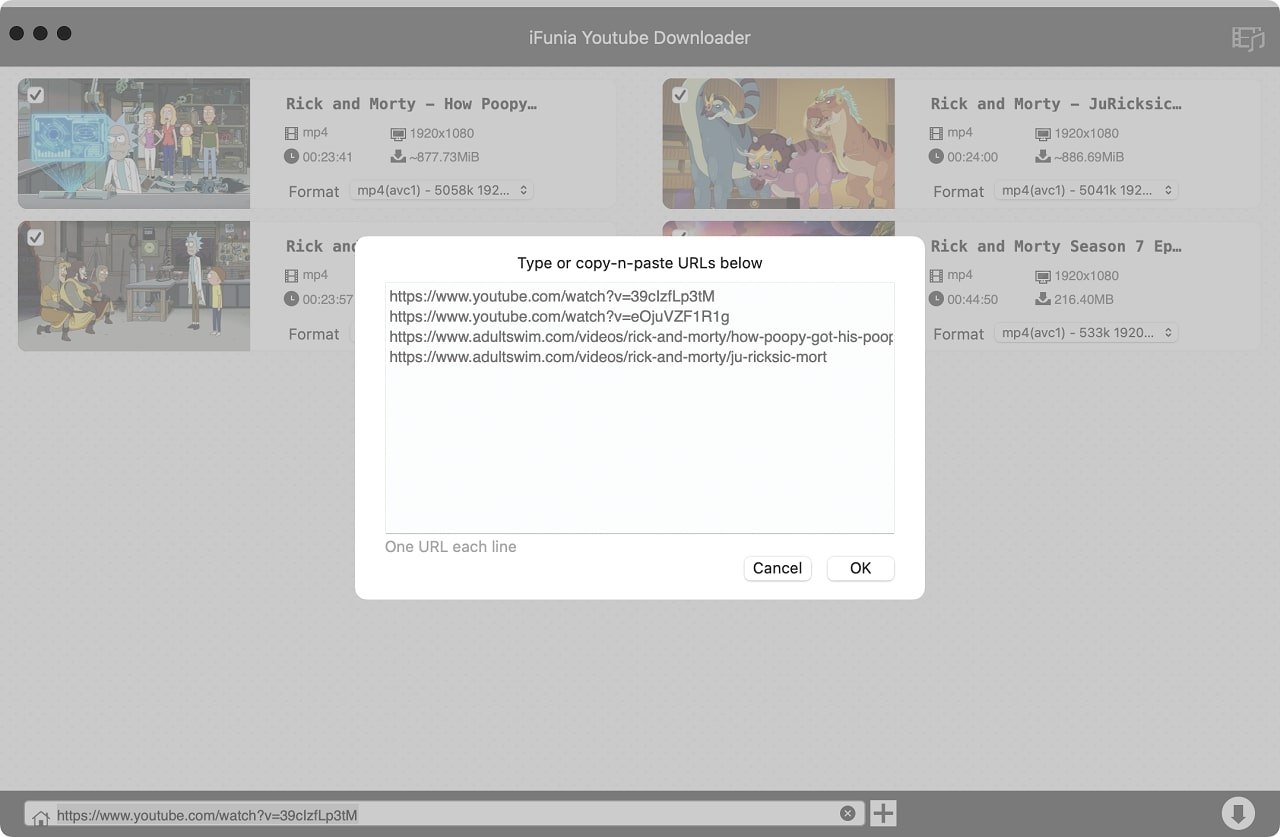
Task: Confirm URLs with the OK button
Action: (x=860, y=568)
